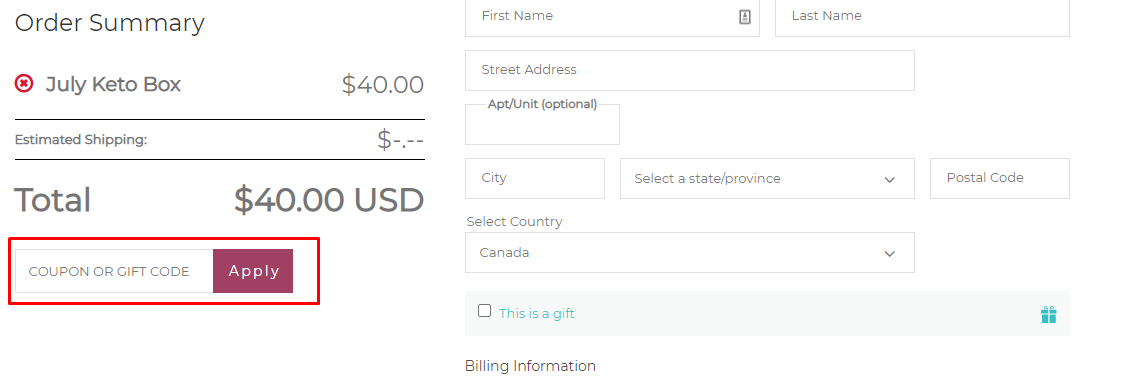This screenshot has width=1147, height=385.
Task: Click the Estimated Shipping label
Action: 80,140
